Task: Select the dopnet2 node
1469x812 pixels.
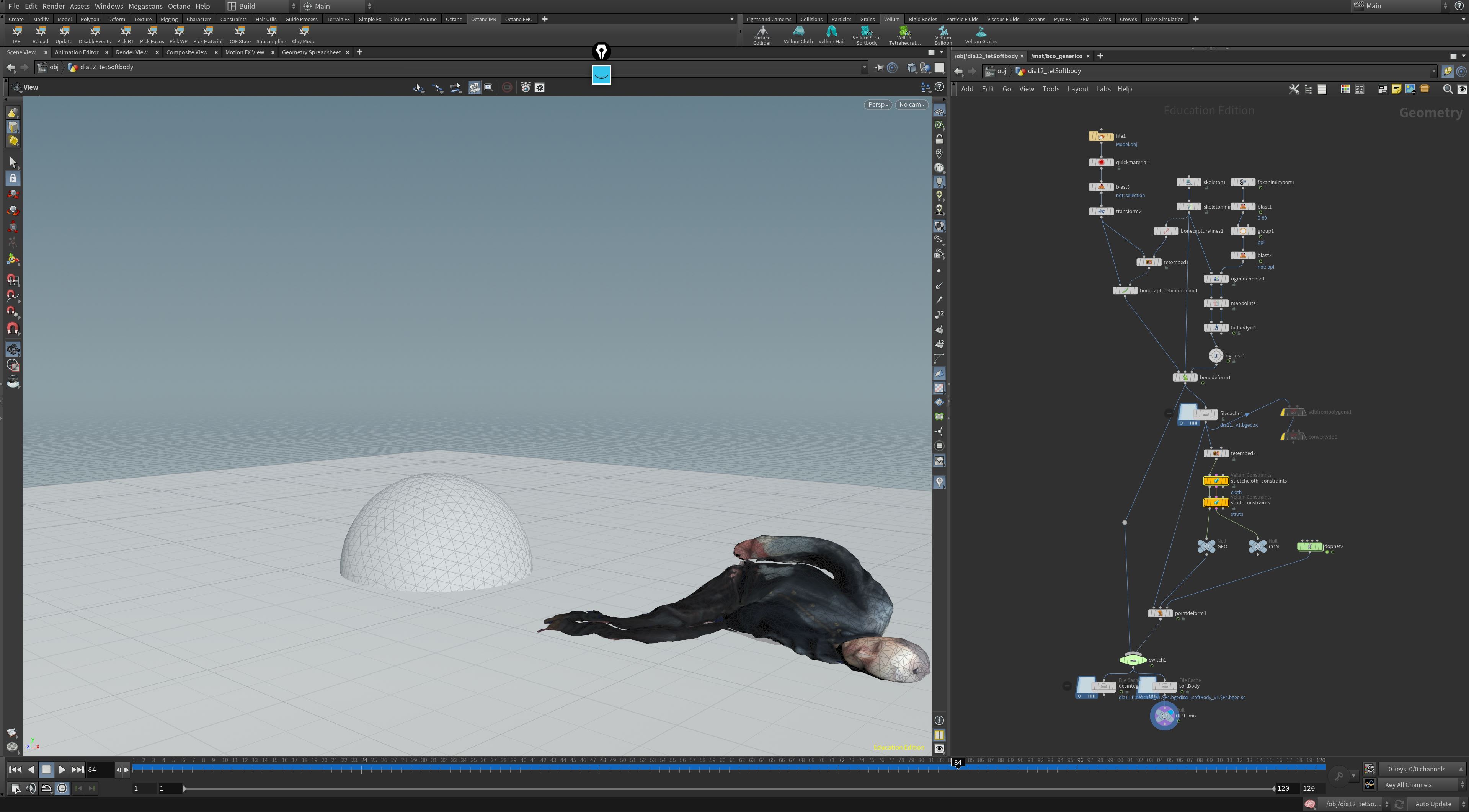Action: [1310, 546]
